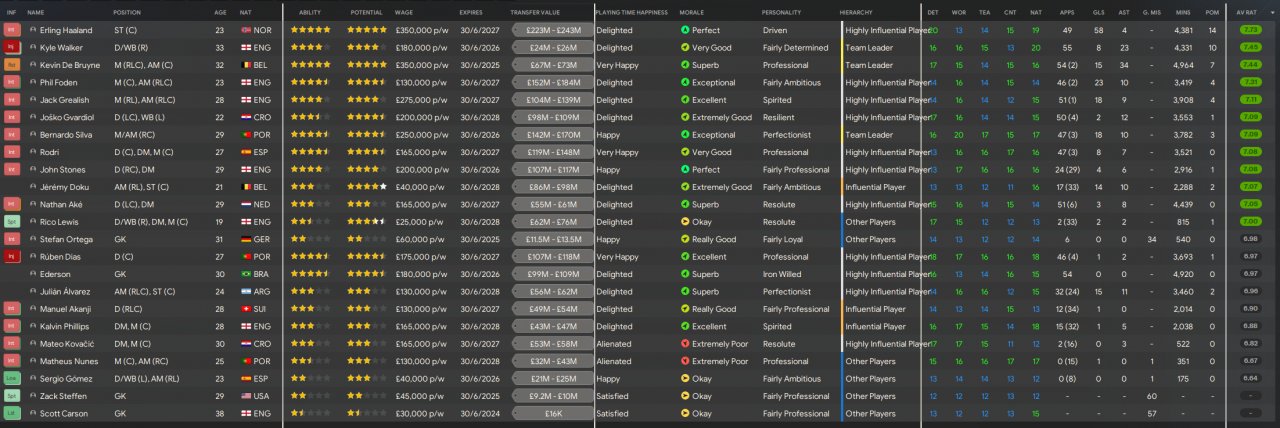Click Erling Haaland's ability star rating
The width and height of the screenshot is (1280, 428).
coord(310,30)
